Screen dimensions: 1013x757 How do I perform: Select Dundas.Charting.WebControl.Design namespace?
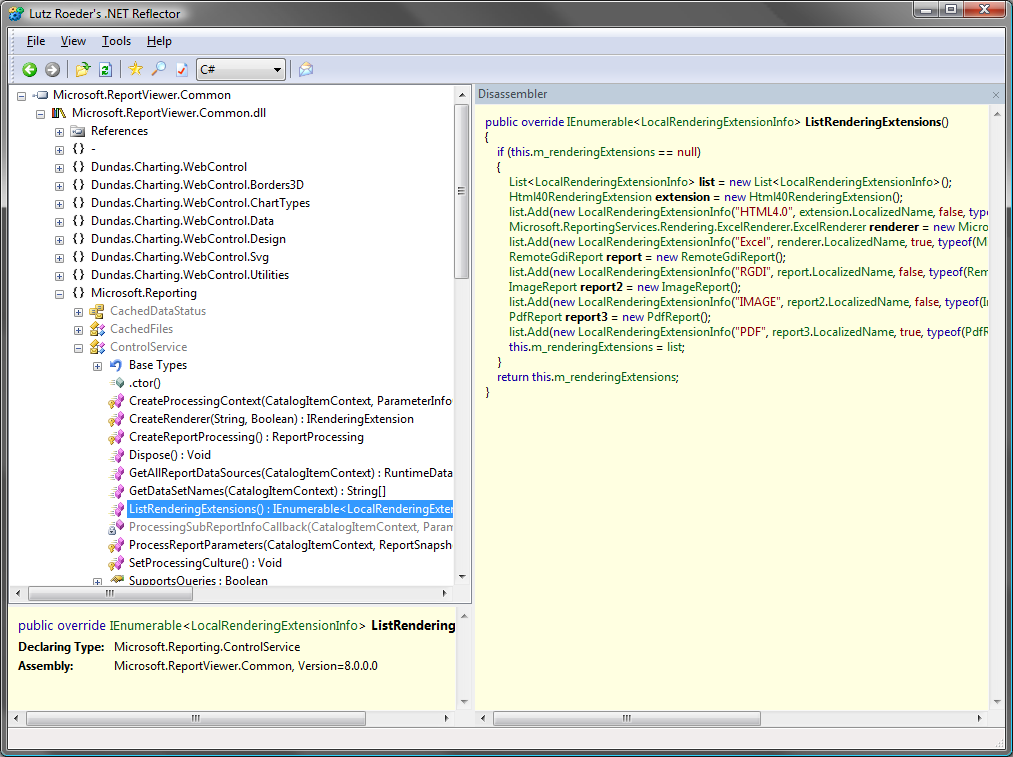click(188, 239)
